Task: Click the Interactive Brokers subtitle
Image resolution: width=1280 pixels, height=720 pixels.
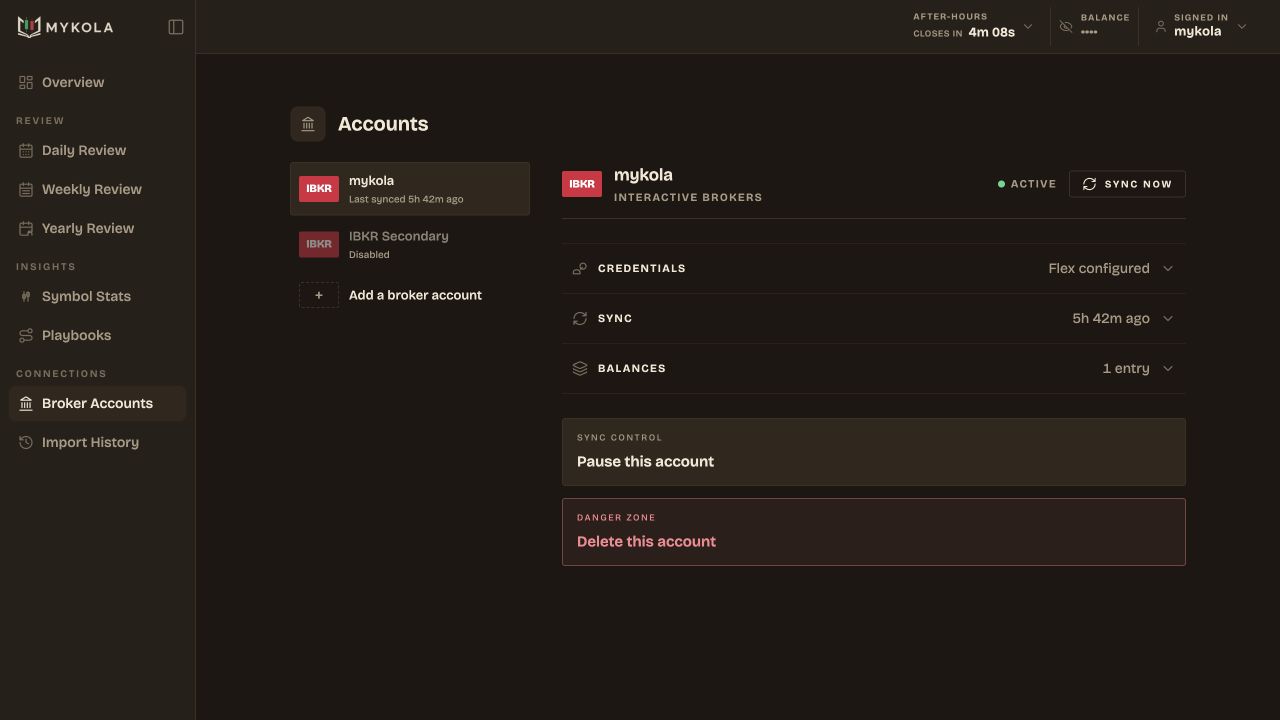Action: point(688,197)
